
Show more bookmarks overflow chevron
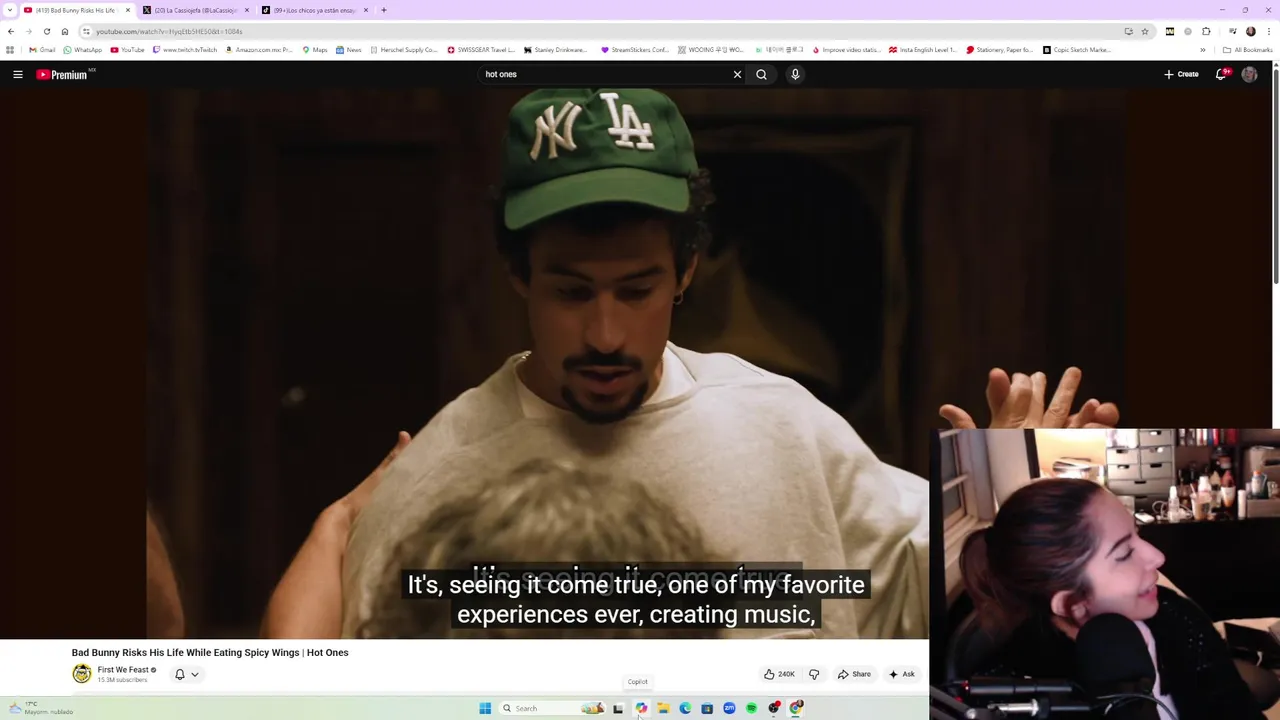[x=1203, y=50]
